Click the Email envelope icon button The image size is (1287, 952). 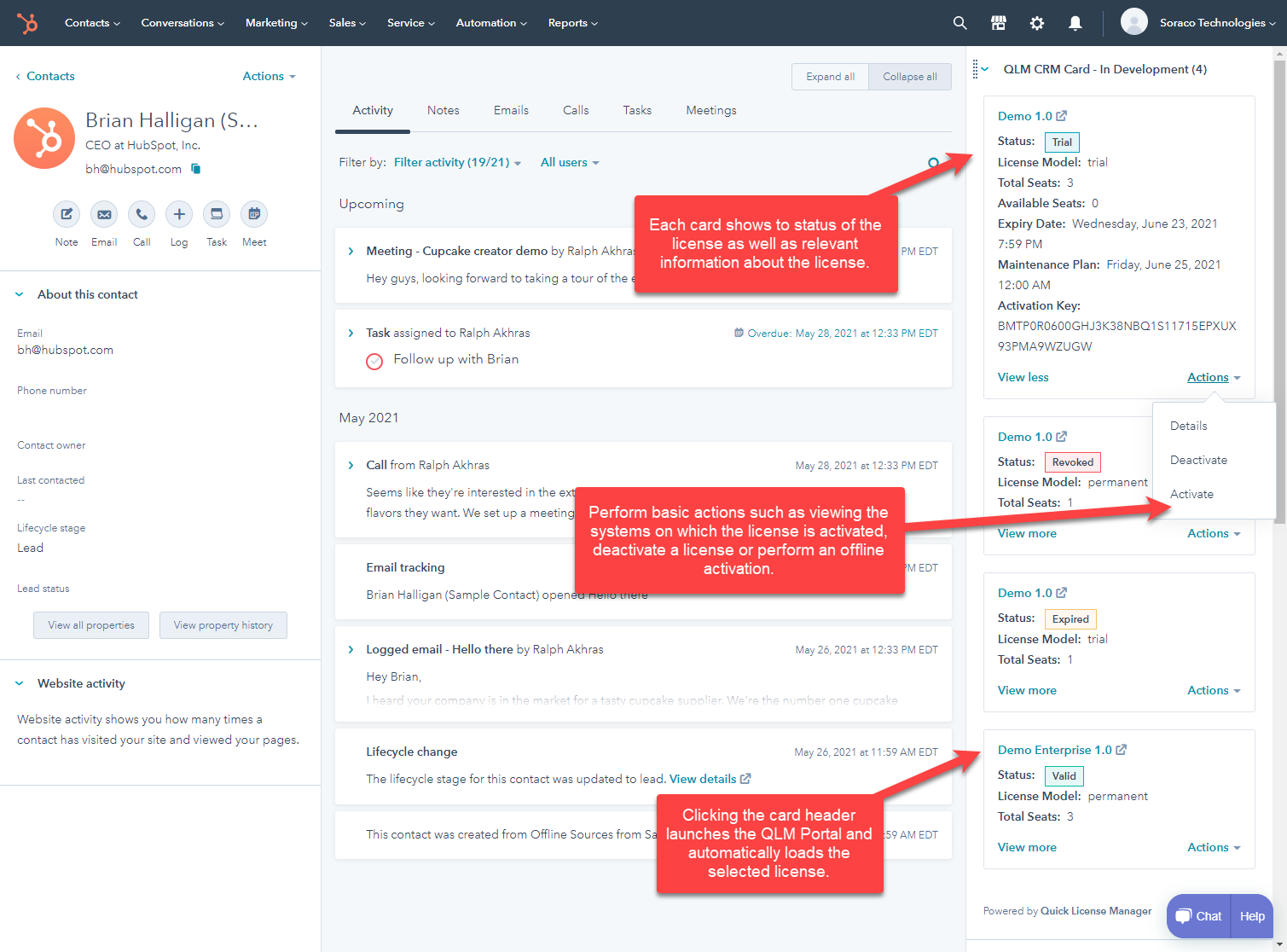pos(104,214)
